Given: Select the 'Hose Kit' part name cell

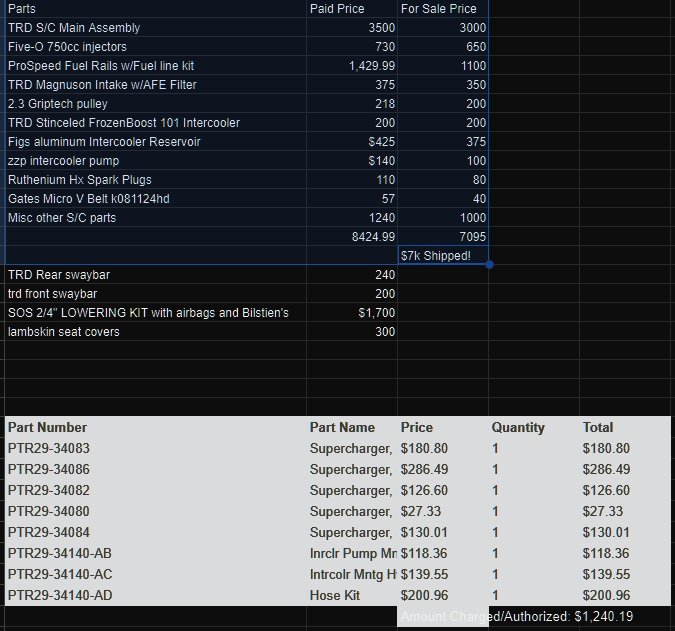Looking at the screenshot, I should coord(352,595).
